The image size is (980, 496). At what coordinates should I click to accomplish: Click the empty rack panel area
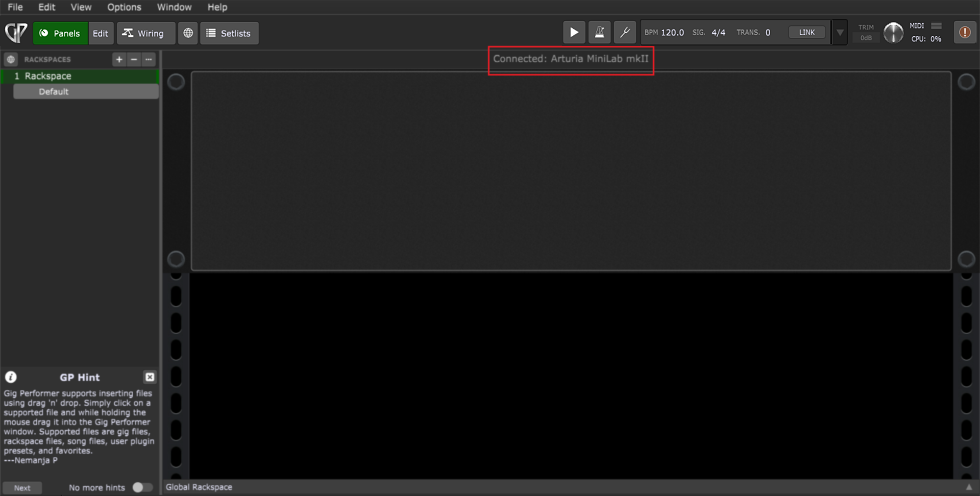tap(571, 171)
